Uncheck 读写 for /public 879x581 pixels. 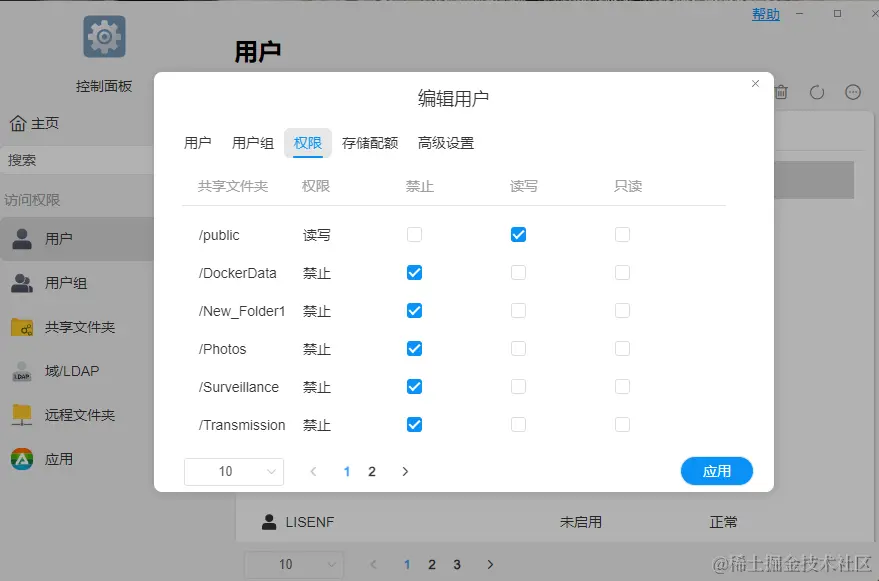click(x=519, y=234)
